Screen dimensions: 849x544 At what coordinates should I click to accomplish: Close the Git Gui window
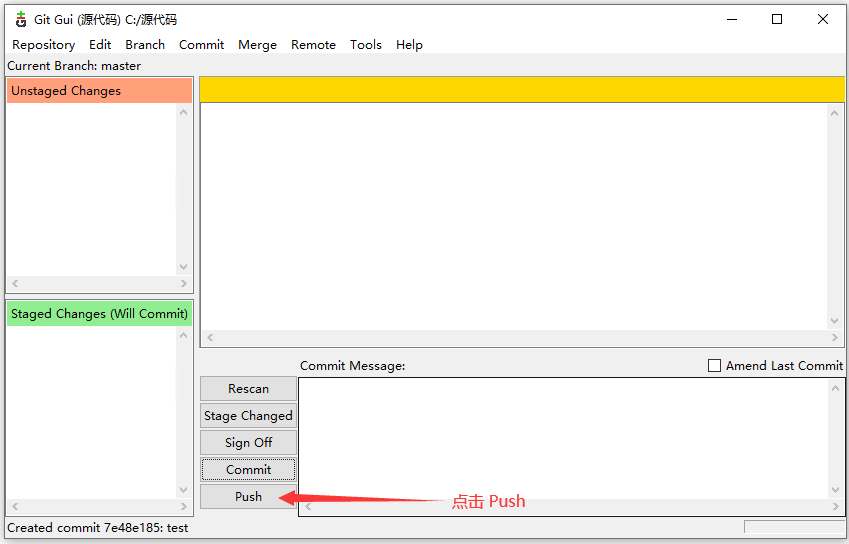click(x=822, y=19)
